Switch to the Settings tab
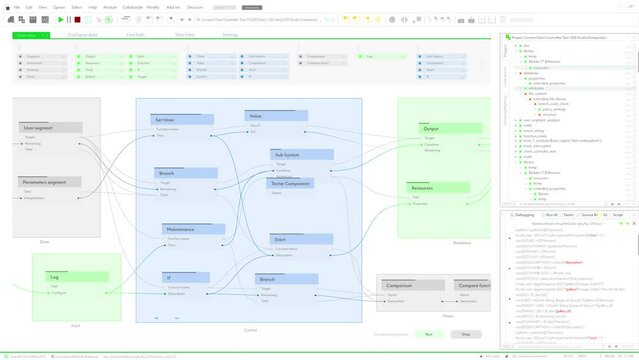 point(230,35)
